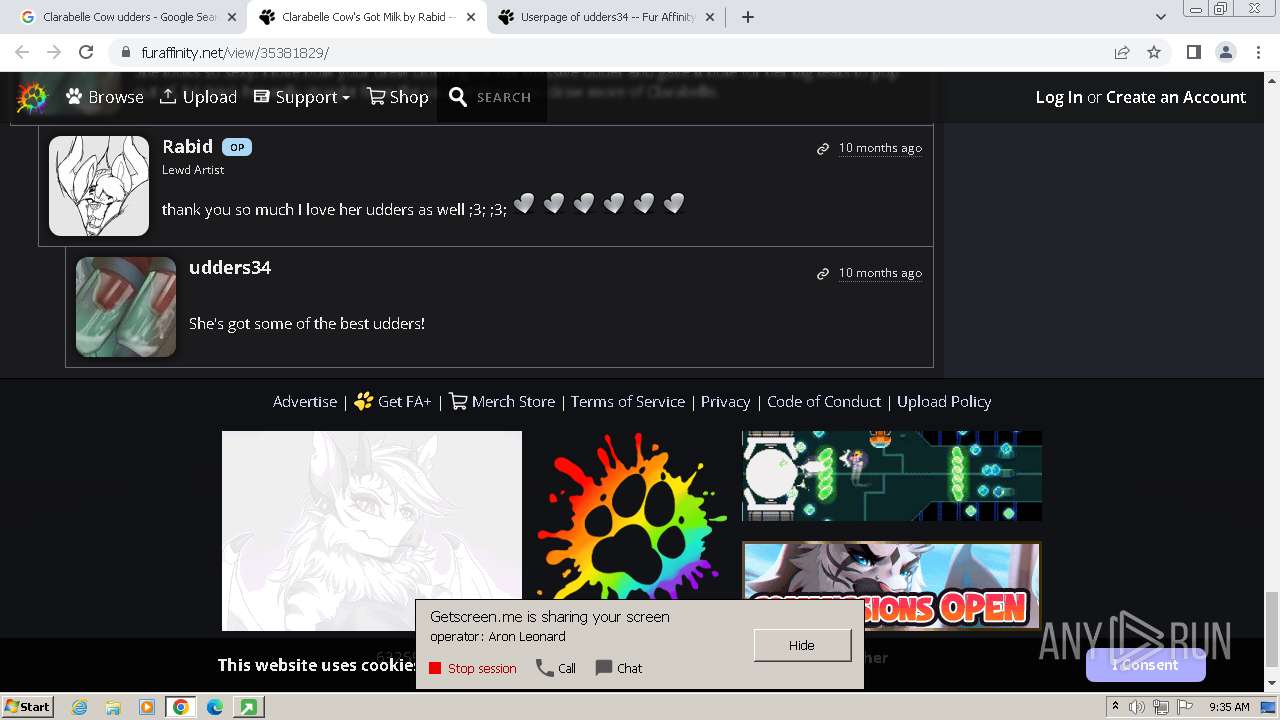Click the site search magnifier icon
This screenshot has height=720, width=1280.
click(x=458, y=97)
